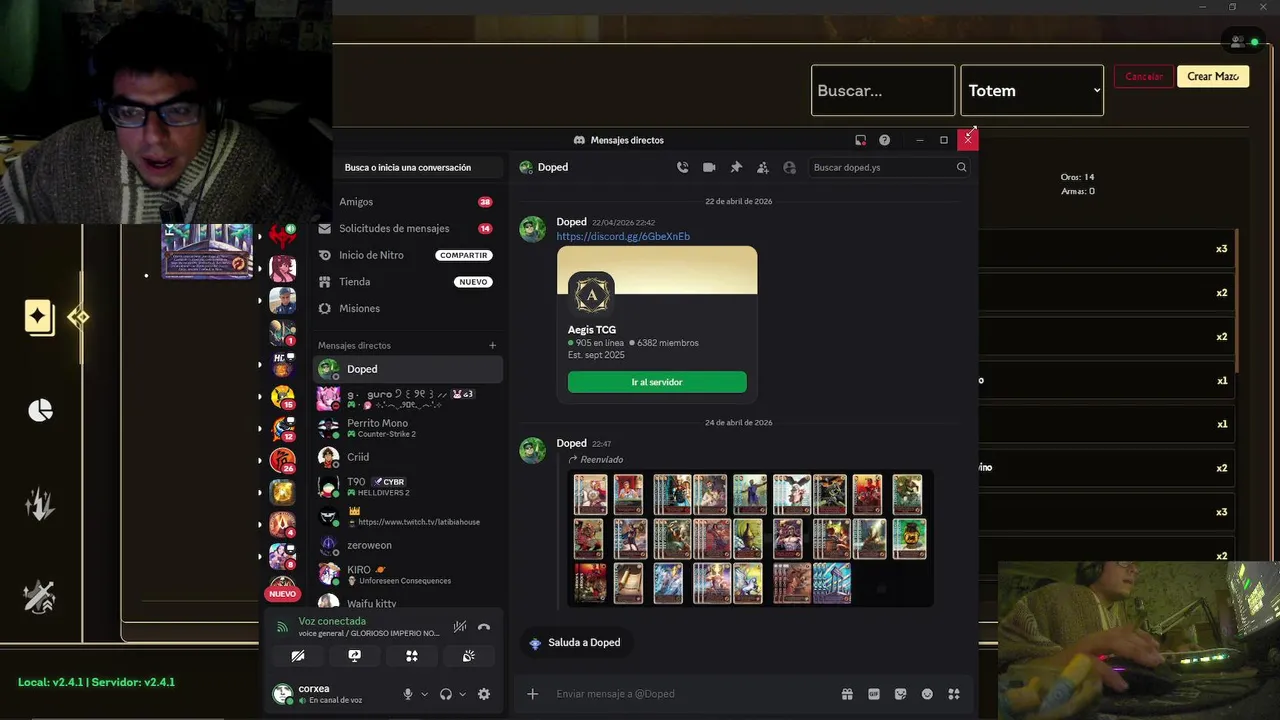Viewport: 1280px width, 720px height.
Task: Open Perrito Mono direct message
Action: pos(407,428)
